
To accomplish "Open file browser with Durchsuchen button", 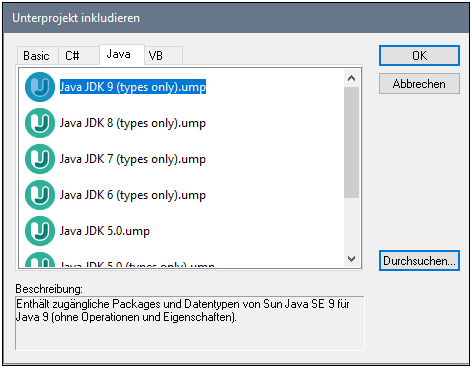I will (x=419, y=261).
